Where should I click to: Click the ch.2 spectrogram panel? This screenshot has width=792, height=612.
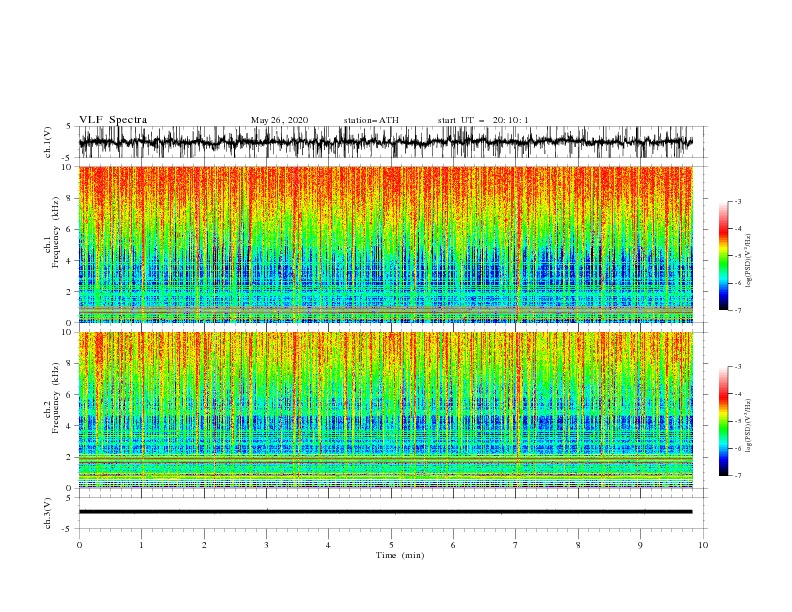coord(385,410)
